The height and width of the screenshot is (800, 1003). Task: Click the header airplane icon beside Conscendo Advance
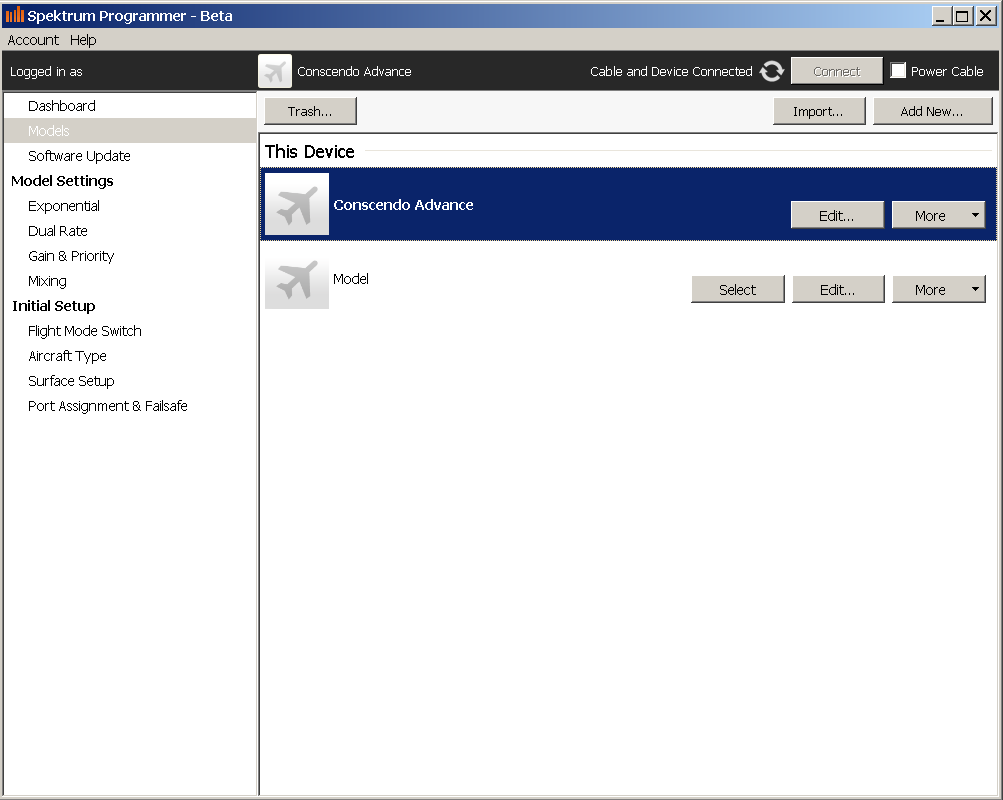tap(275, 72)
